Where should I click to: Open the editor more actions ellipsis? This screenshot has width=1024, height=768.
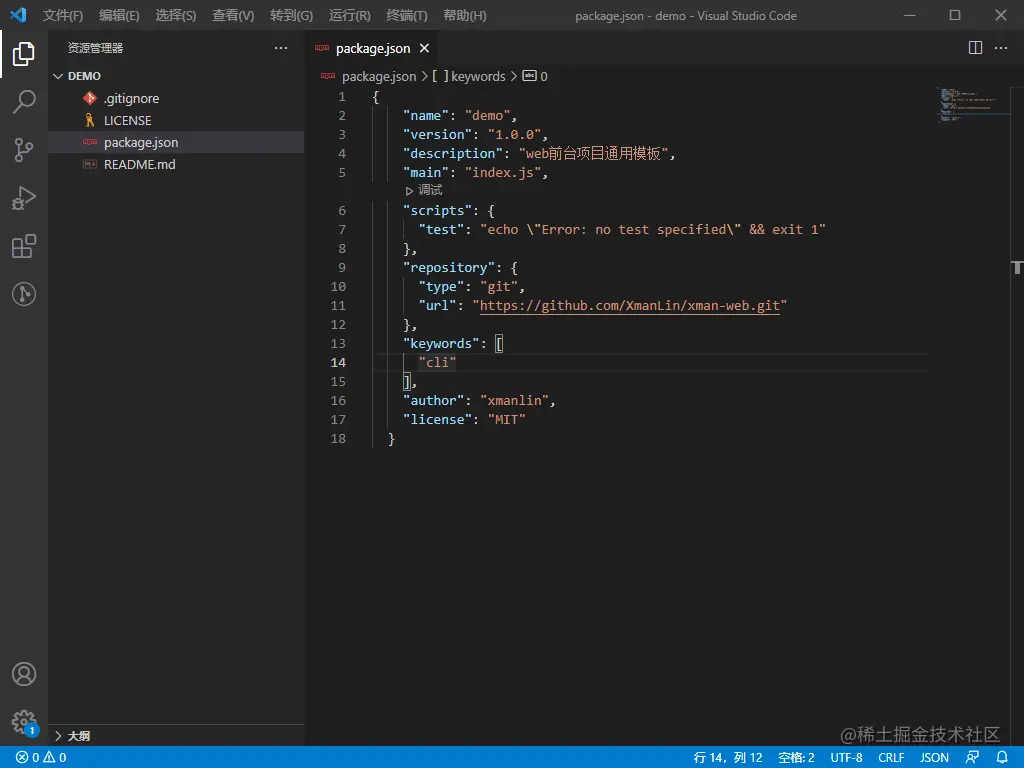tap(1000, 48)
